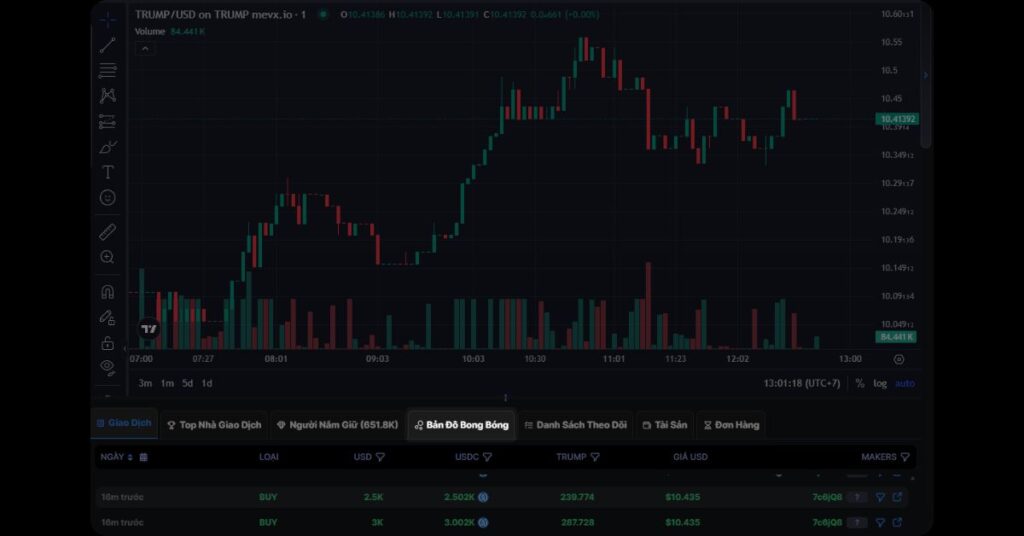This screenshot has height=536, width=1024.
Task: Click question badge in 3K row
Action: pos(857,522)
